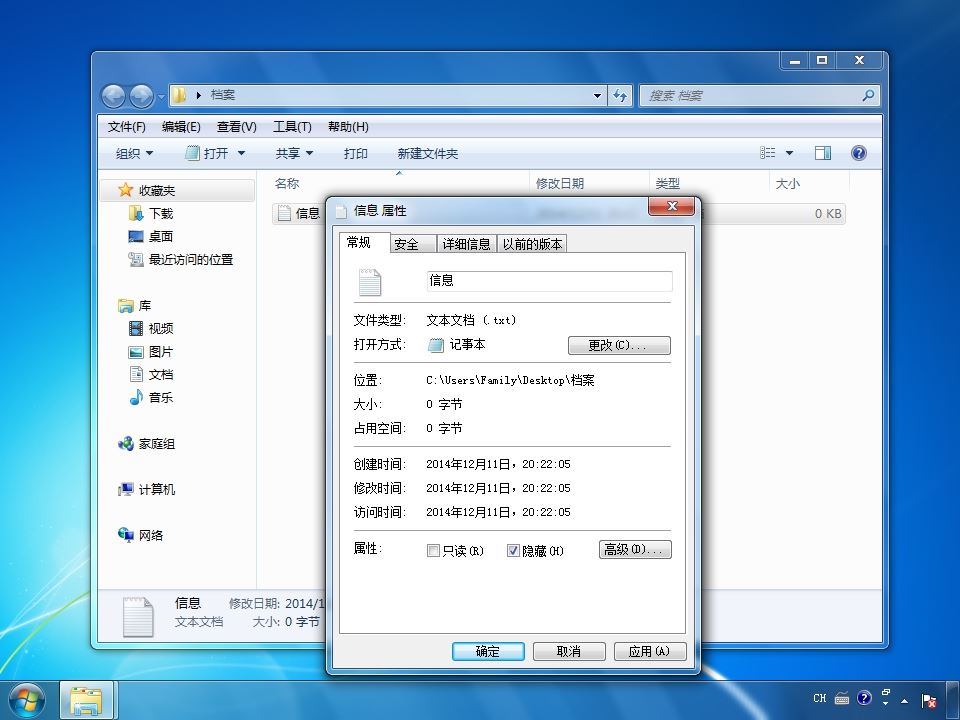Open the 共享 dropdown
The width and height of the screenshot is (960, 720).
coord(294,153)
